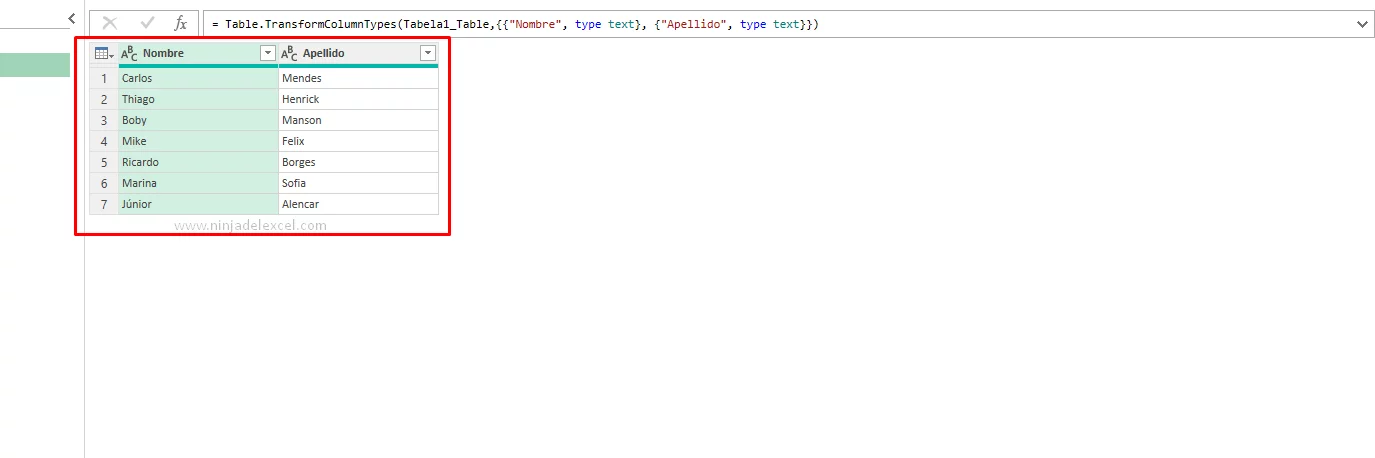Select the cell containing Manson
This screenshot has width=1375, height=458.
(358, 120)
